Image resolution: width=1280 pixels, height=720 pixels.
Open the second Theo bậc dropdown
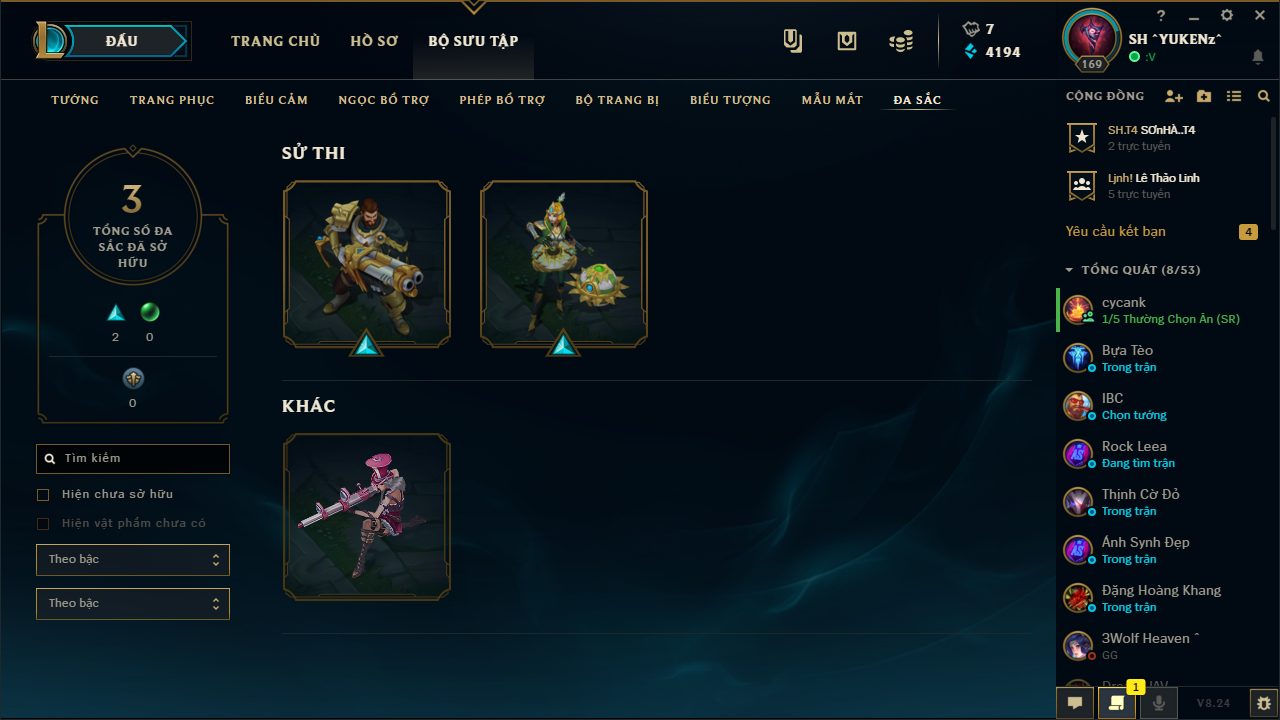pyautogui.click(x=133, y=604)
